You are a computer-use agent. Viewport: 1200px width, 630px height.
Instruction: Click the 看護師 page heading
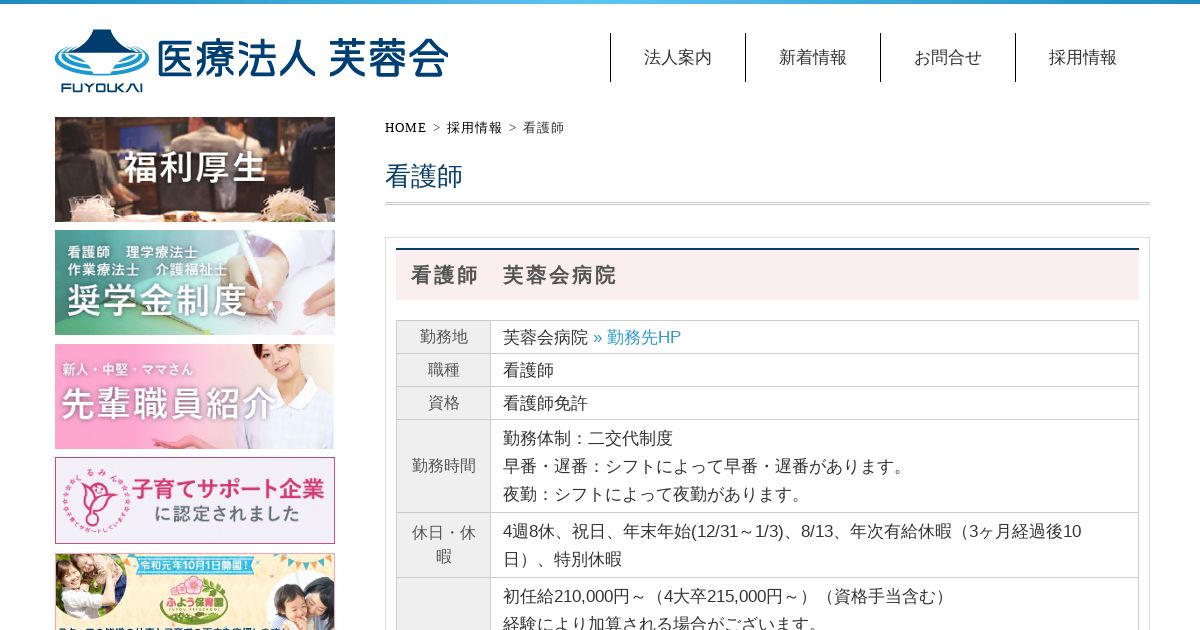click(x=424, y=176)
